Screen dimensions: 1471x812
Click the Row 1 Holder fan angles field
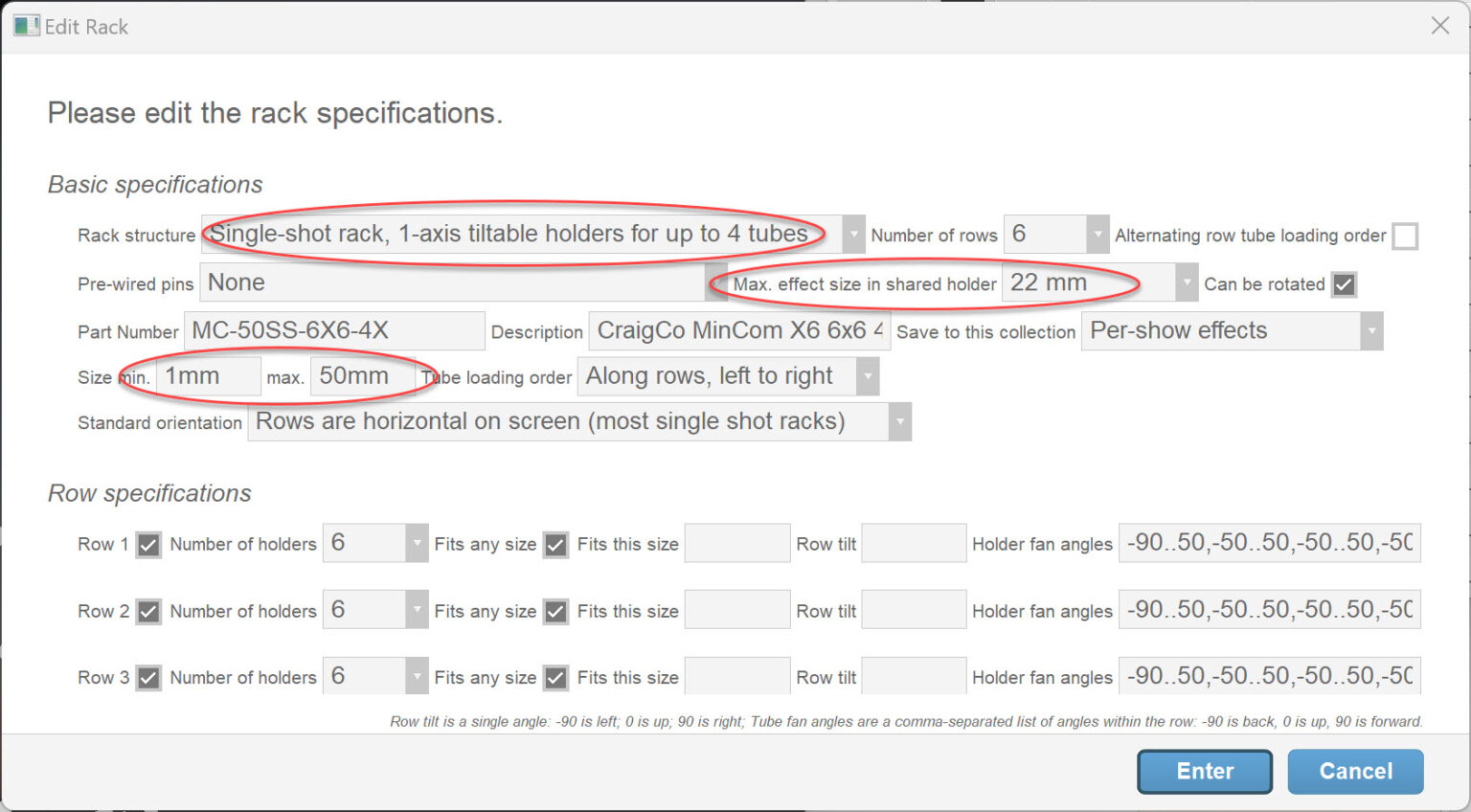click(1268, 543)
